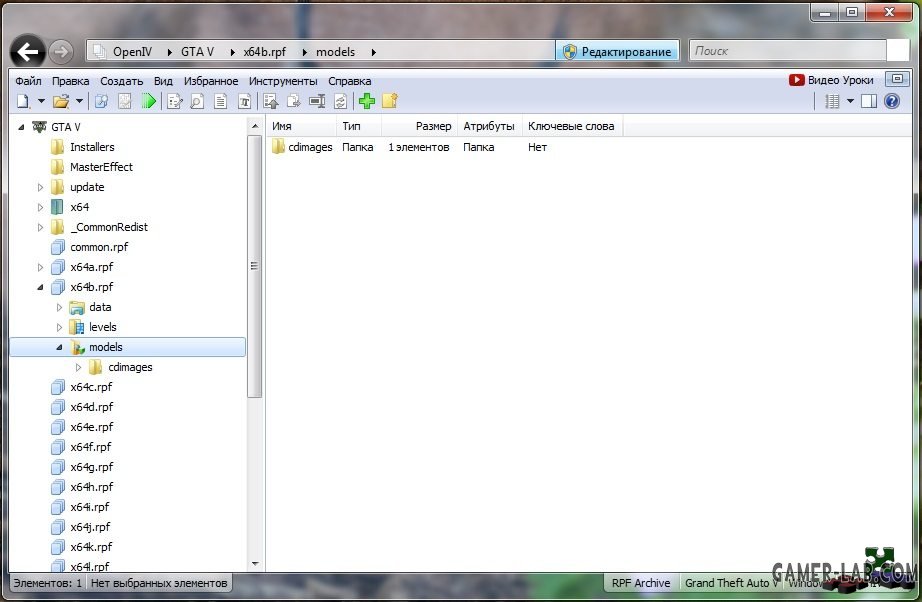This screenshot has width=922, height=602.
Task: Click the green plus add icon
Action: click(367, 101)
